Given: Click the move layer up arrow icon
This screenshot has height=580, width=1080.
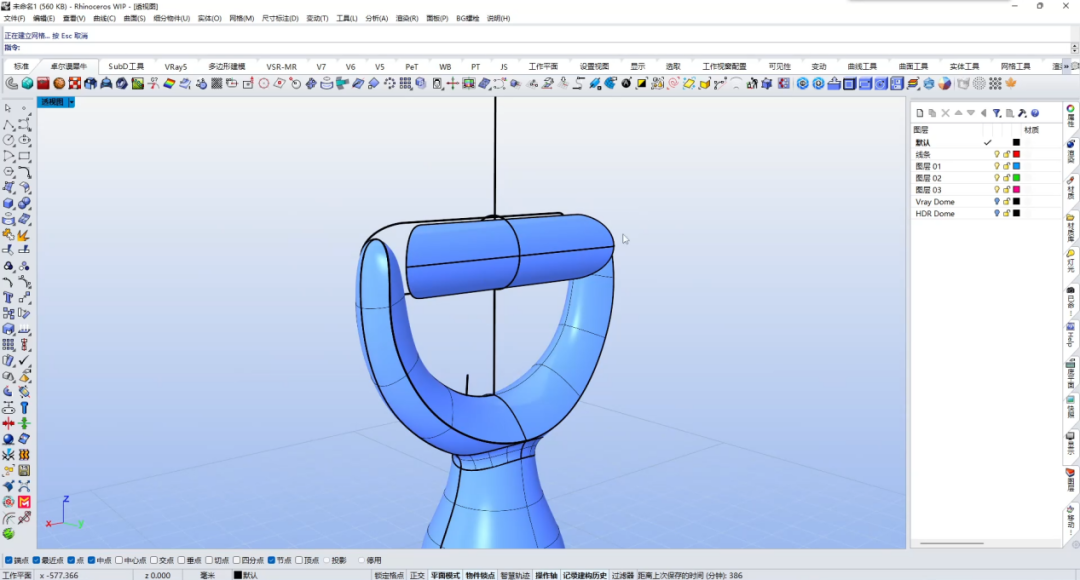Looking at the screenshot, I should 958,113.
